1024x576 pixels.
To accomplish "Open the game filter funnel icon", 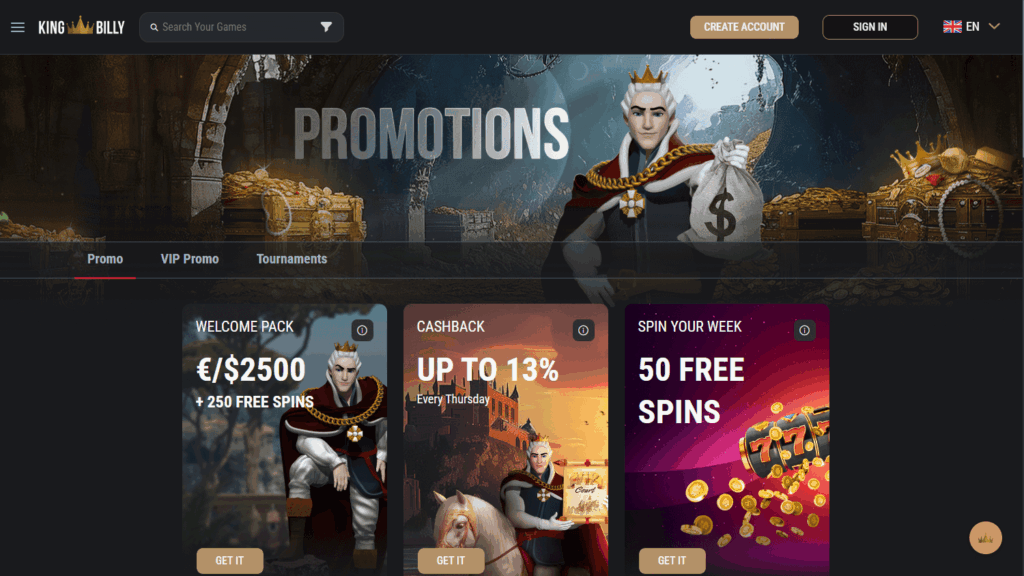I will point(326,27).
